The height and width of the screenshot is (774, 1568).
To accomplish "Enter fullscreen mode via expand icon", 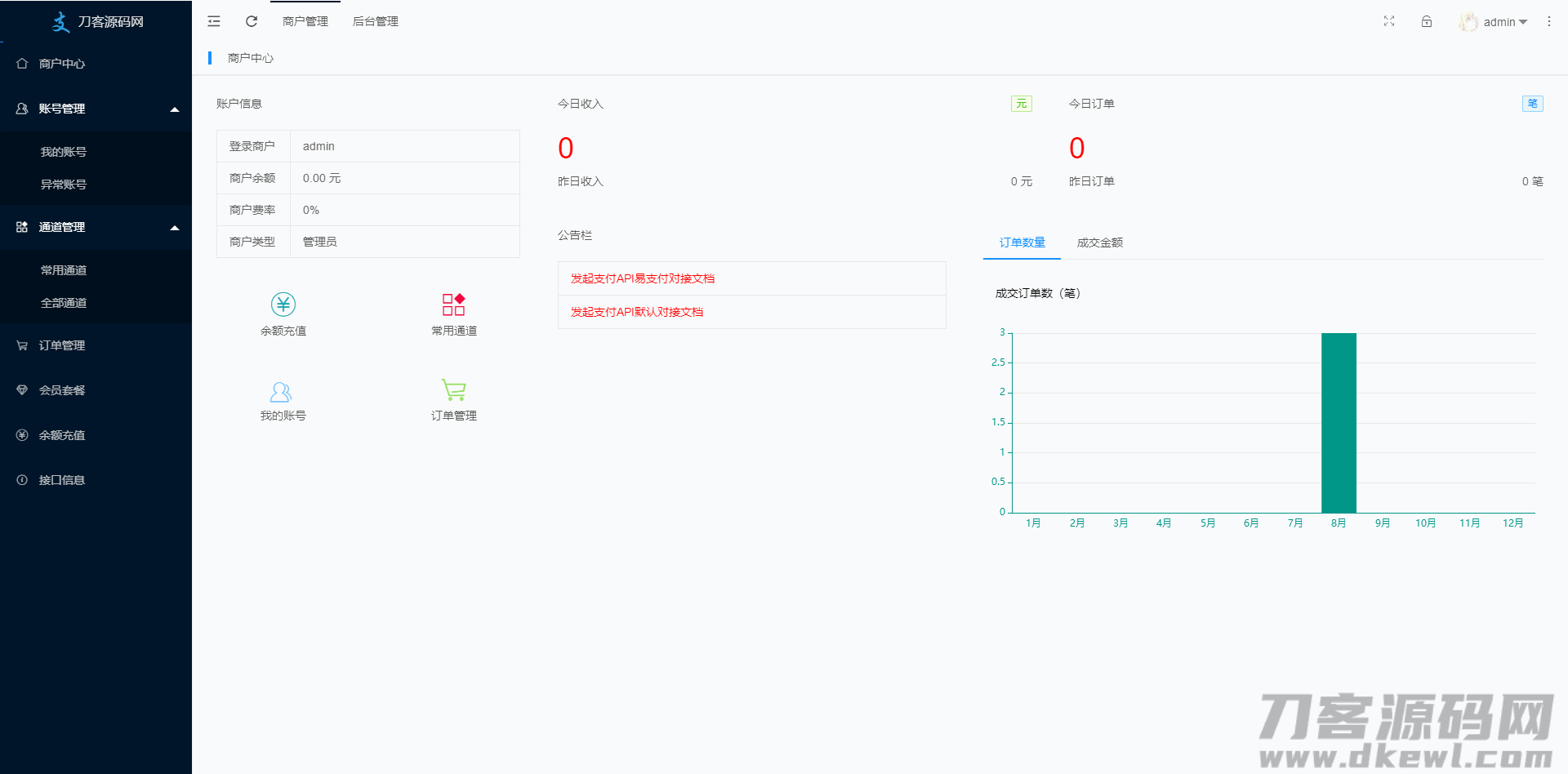I will click(1389, 21).
